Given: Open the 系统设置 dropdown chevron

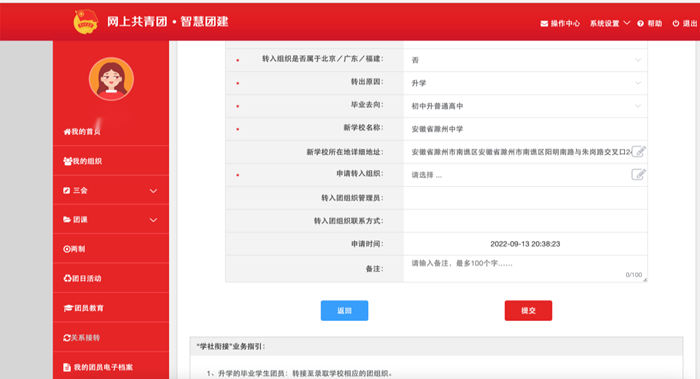Looking at the screenshot, I should point(627,23).
